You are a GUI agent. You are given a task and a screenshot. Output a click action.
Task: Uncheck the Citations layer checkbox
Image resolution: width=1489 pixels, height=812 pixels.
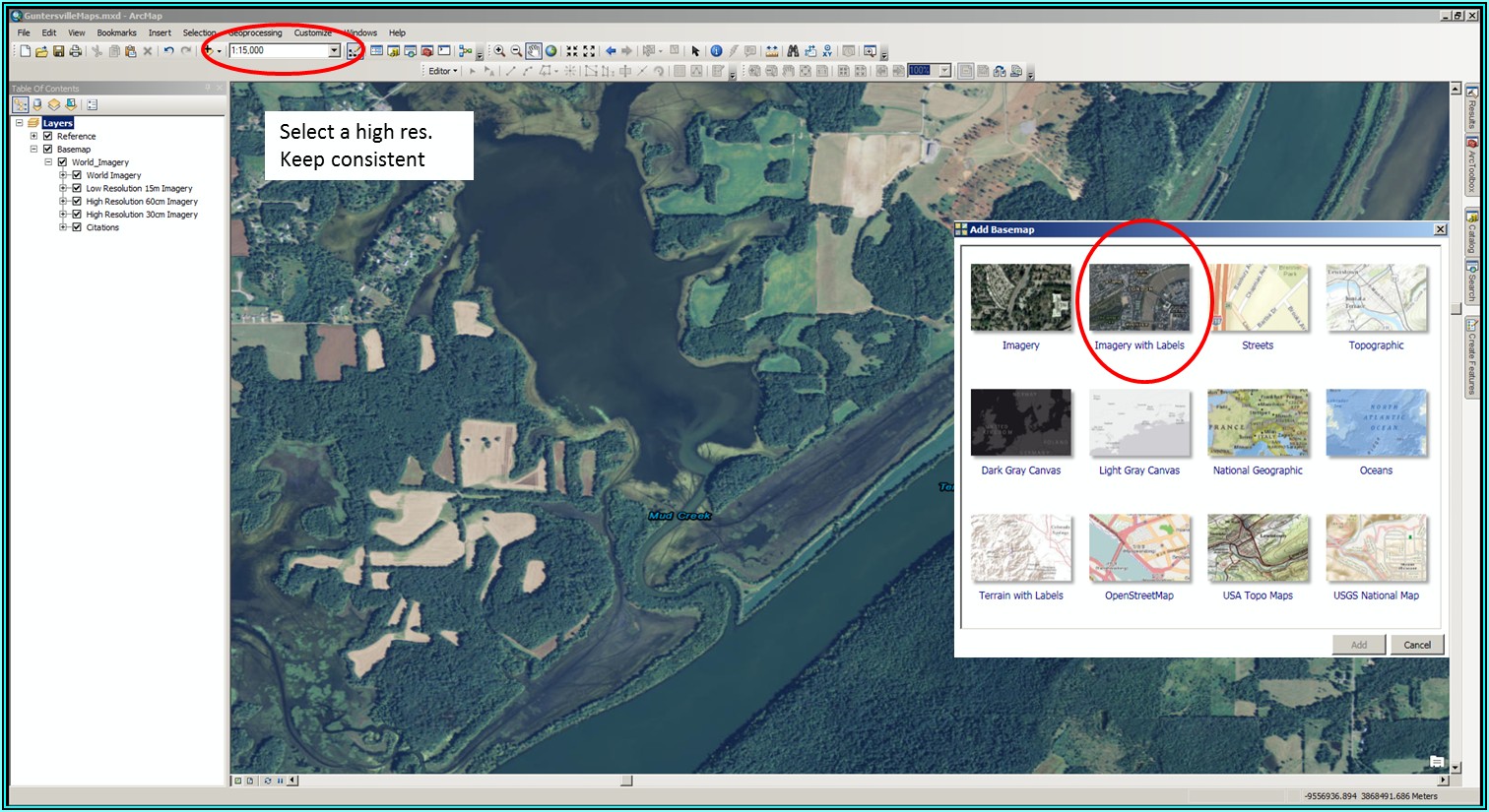(x=77, y=227)
